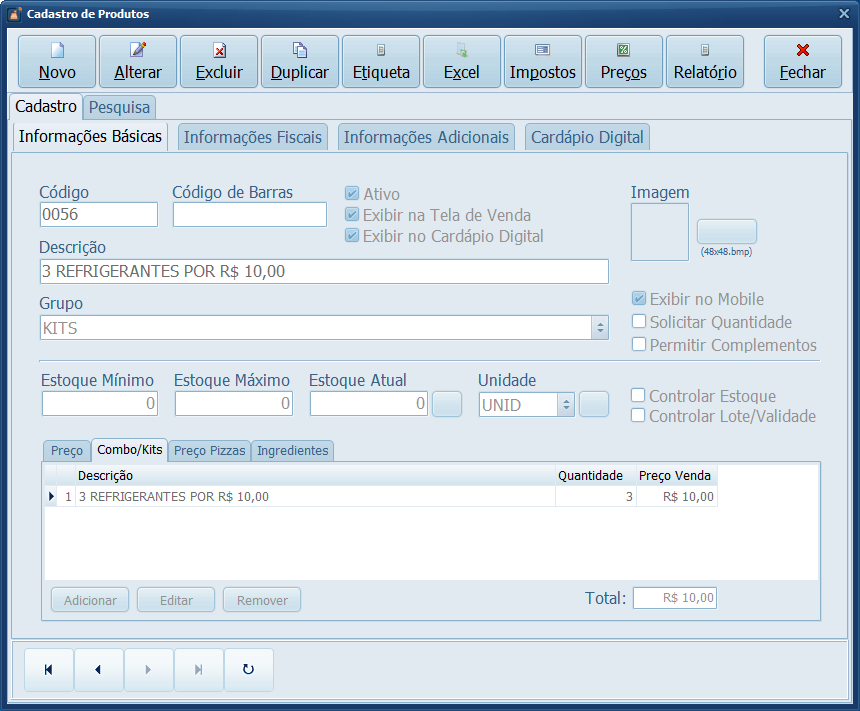The width and height of the screenshot is (860, 711).
Task: Click the button beside Estoque Atual field
Action: click(x=446, y=404)
